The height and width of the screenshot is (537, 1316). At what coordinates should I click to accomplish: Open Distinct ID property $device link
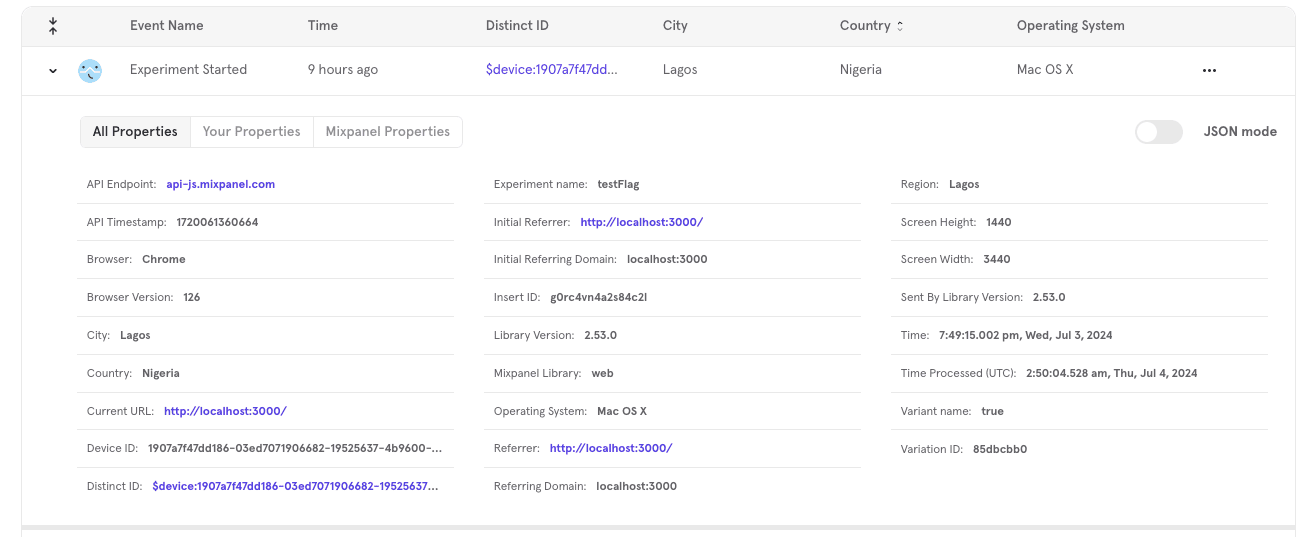pyautogui.click(x=295, y=486)
